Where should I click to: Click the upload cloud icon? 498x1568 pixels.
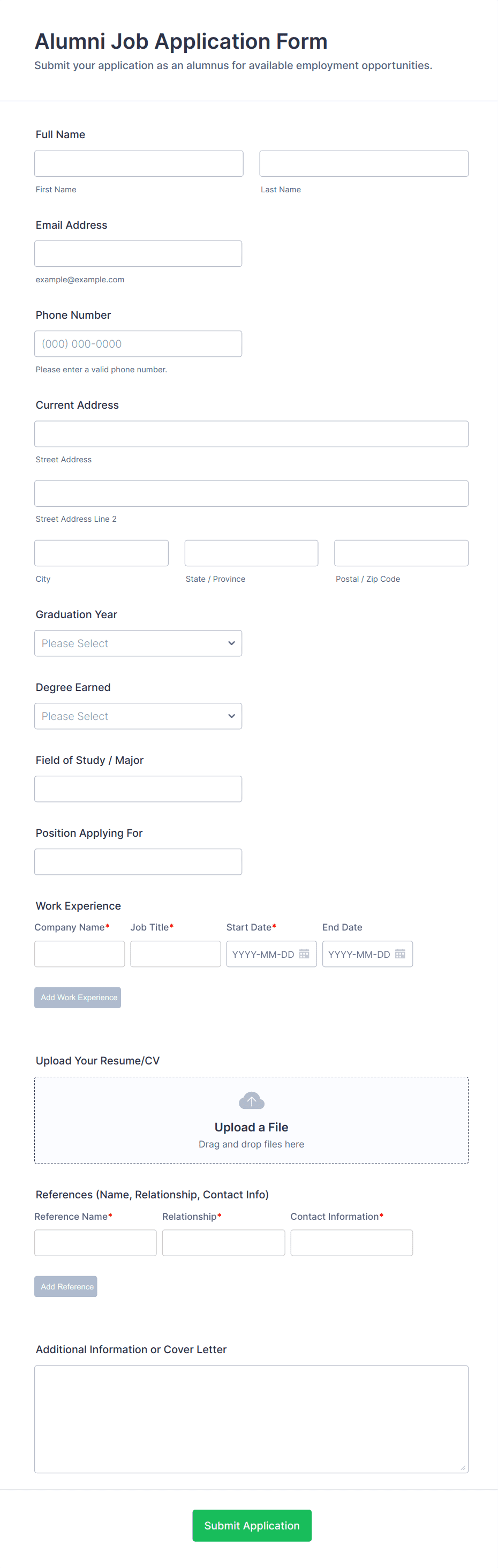coord(251,1100)
